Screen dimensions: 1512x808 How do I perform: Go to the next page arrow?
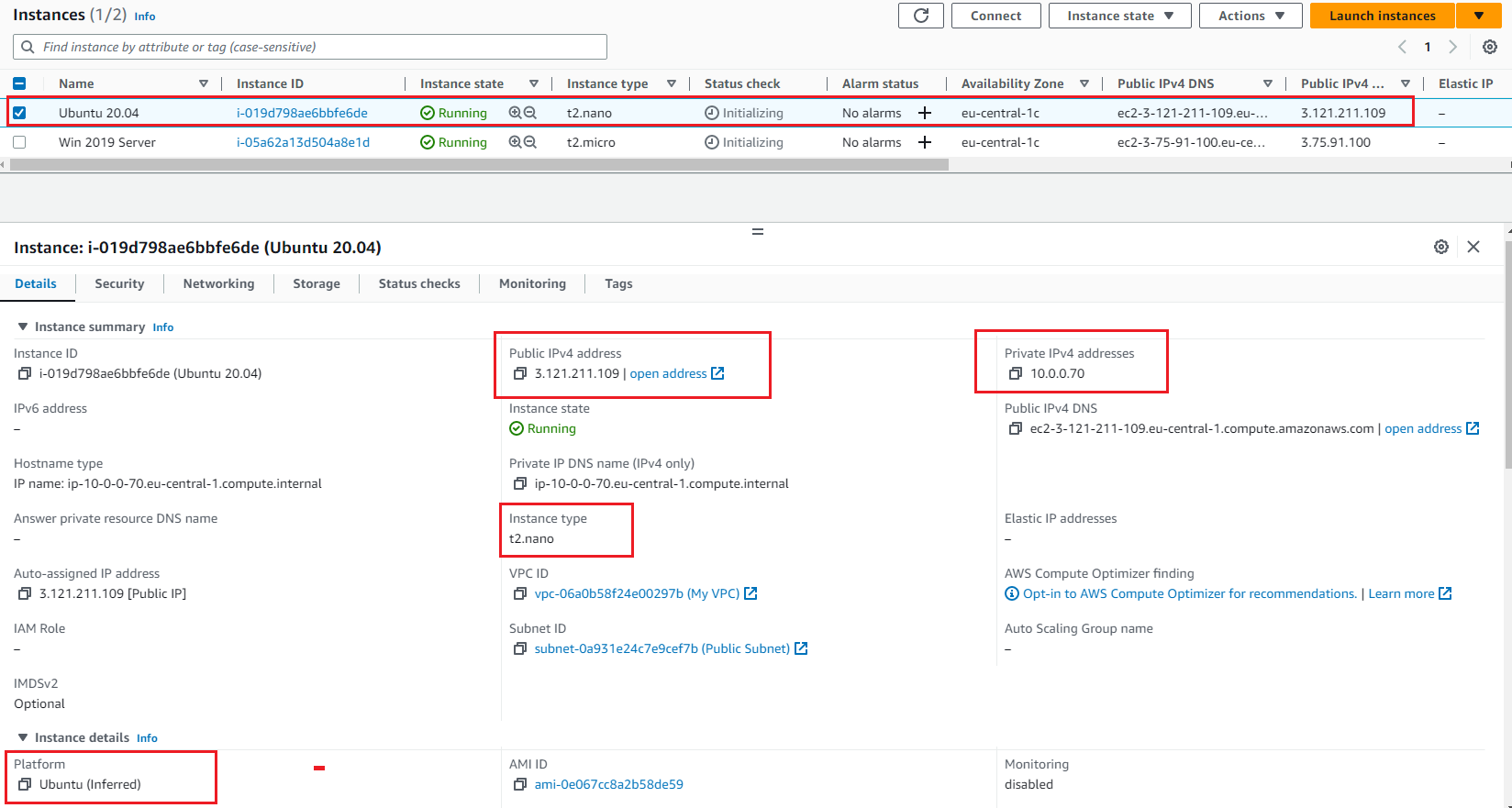pos(1452,47)
